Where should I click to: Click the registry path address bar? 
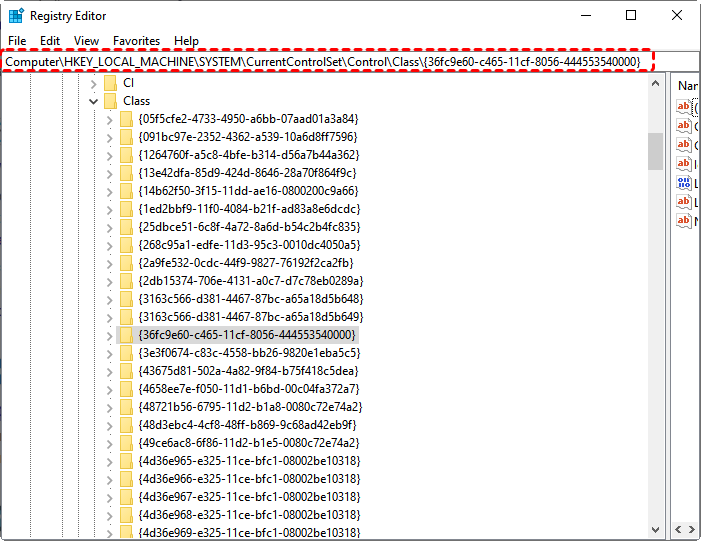(x=328, y=61)
